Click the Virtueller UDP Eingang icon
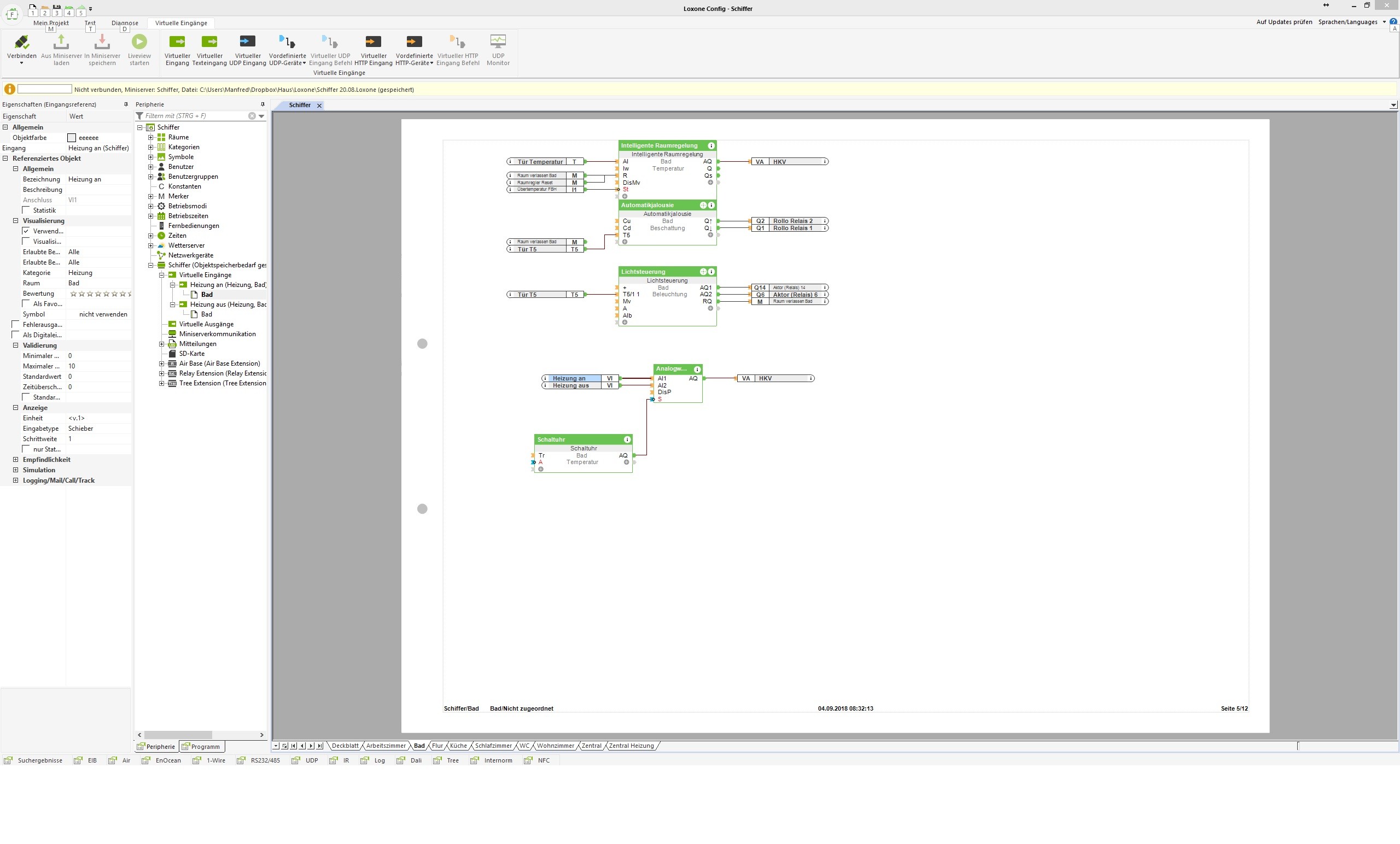The width and height of the screenshot is (1400, 844). coord(248,42)
